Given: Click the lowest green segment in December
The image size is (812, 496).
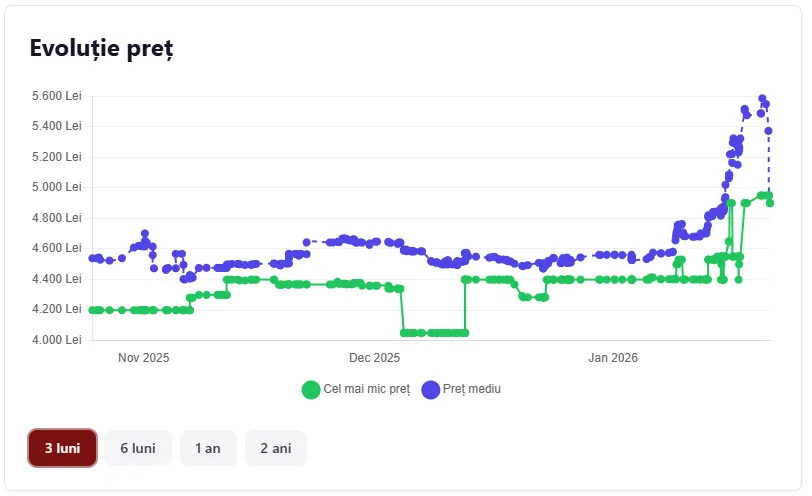Looking at the screenshot, I should (x=434, y=333).
